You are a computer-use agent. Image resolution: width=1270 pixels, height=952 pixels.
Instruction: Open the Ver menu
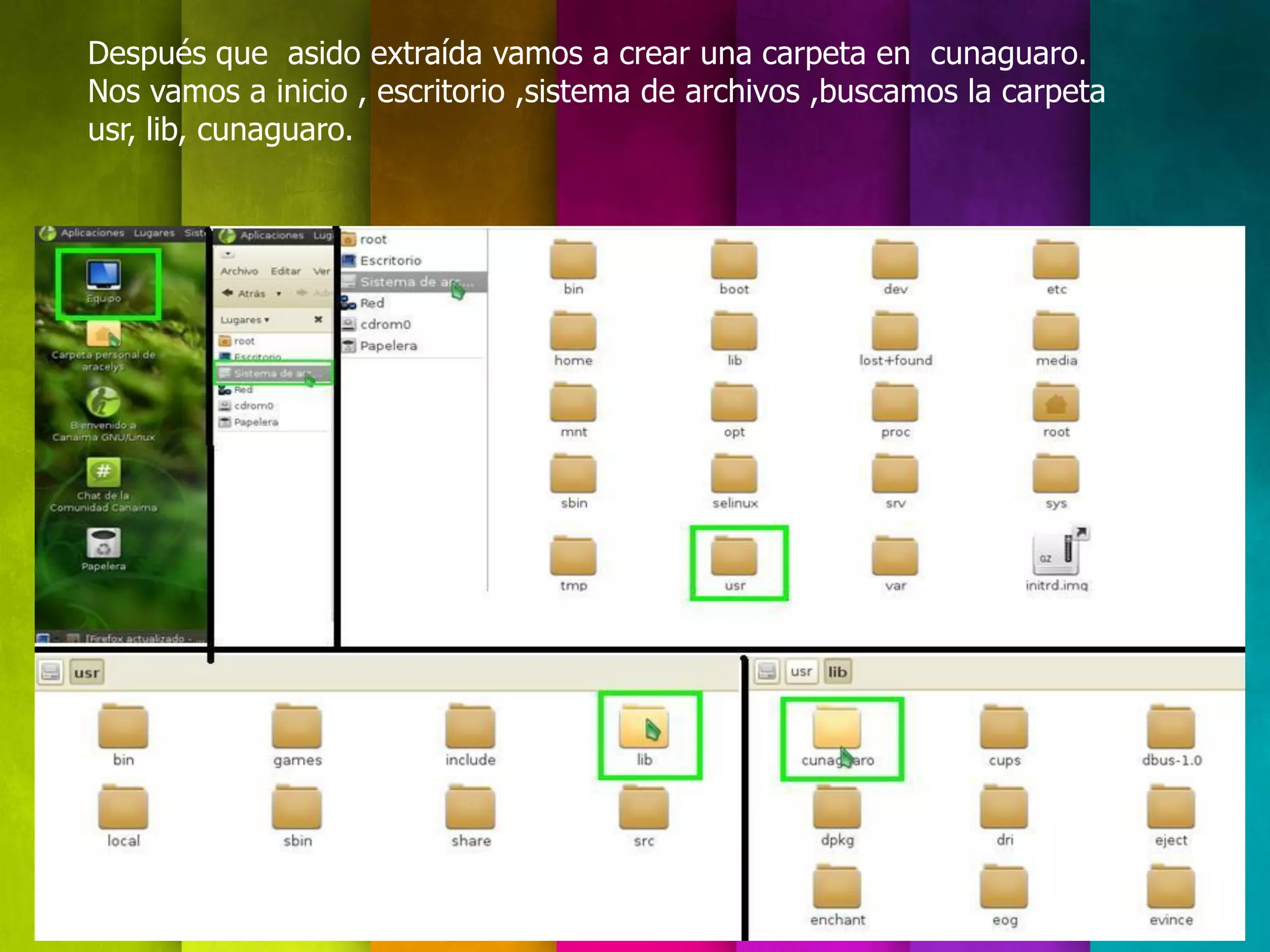click(321, 271)
